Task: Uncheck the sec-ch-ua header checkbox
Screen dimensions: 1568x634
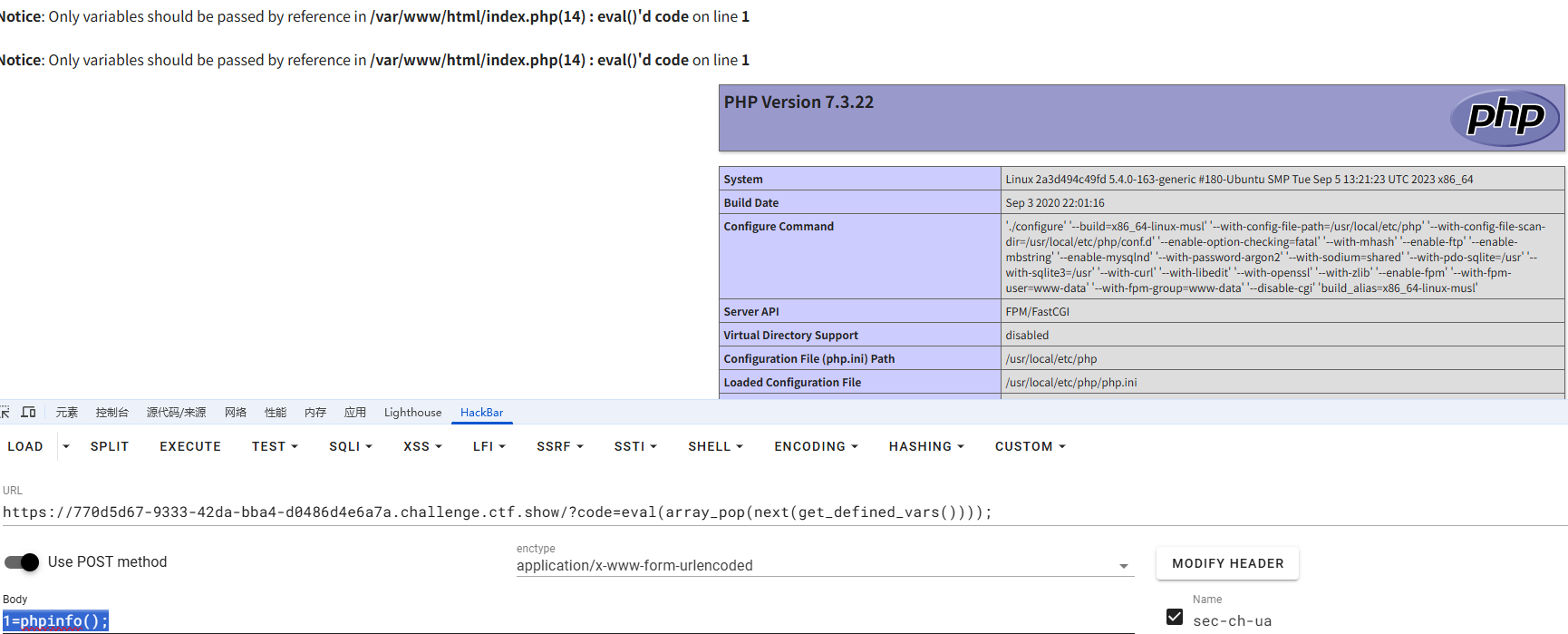Action: (1175, 618)
